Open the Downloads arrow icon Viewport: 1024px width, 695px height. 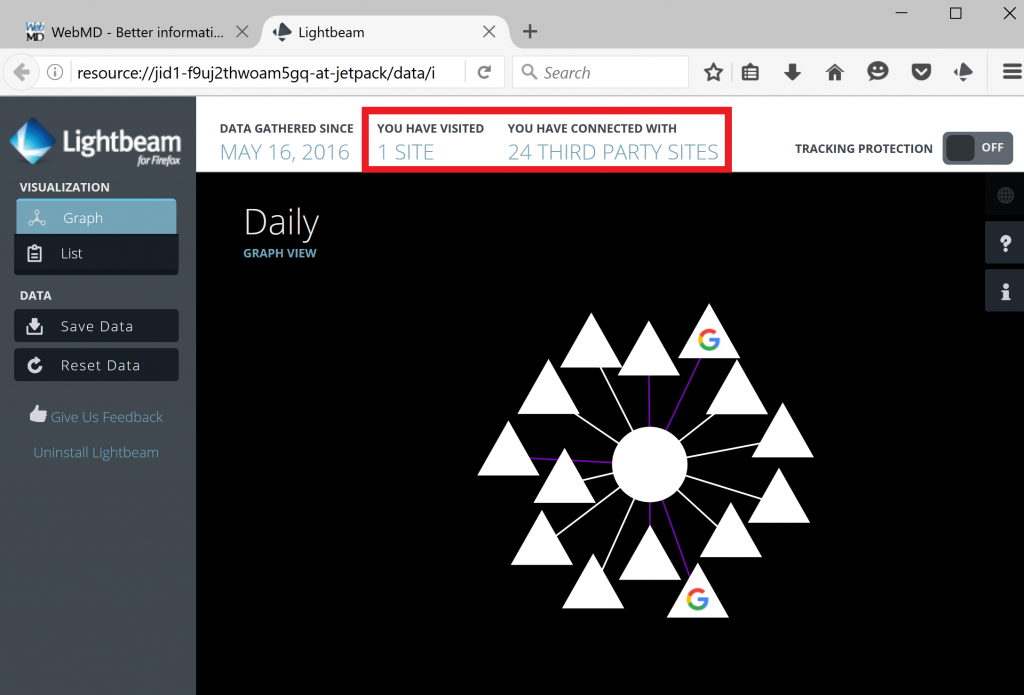(792, 73)
